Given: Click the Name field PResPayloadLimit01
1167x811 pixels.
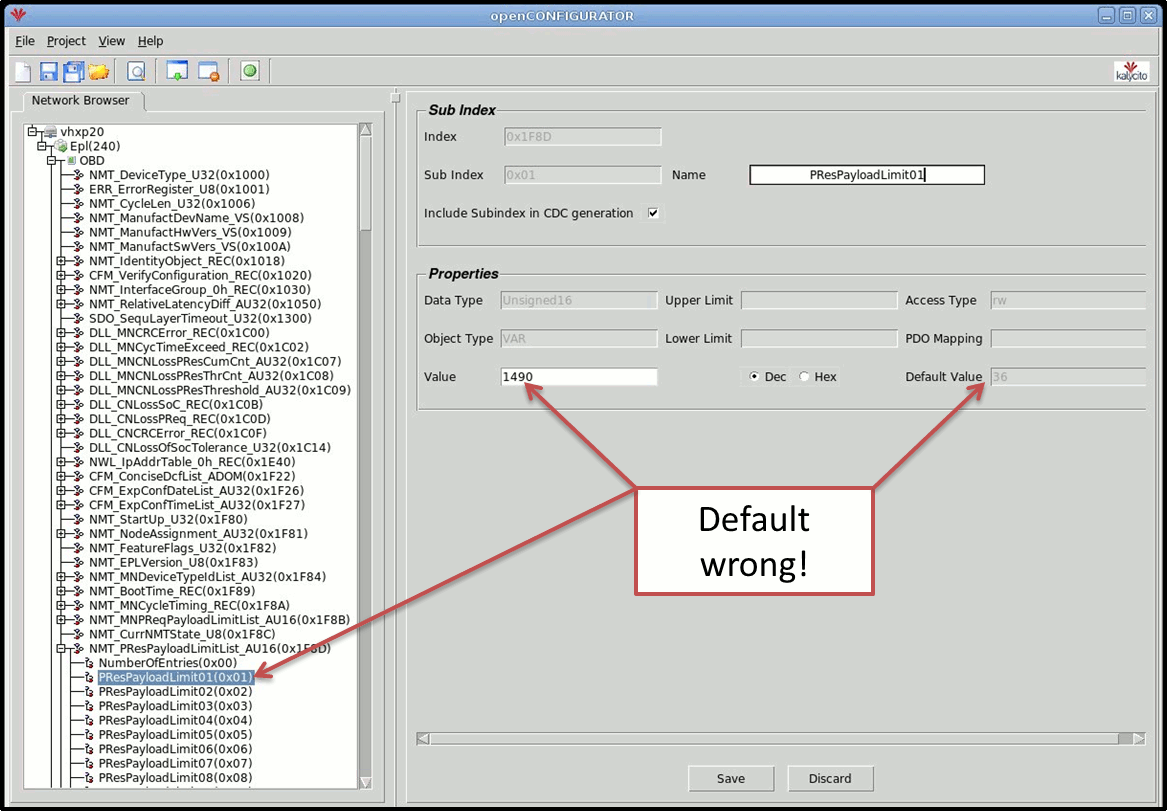Looking at the screenshot, I should 867,175.
